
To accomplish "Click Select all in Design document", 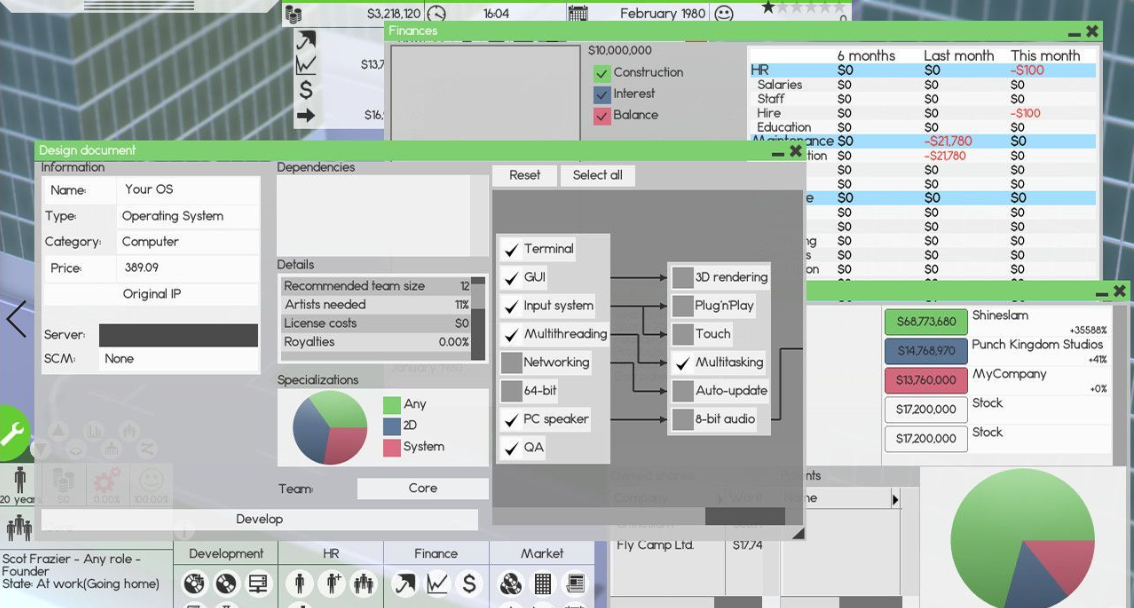I will (x=597, y=175).
